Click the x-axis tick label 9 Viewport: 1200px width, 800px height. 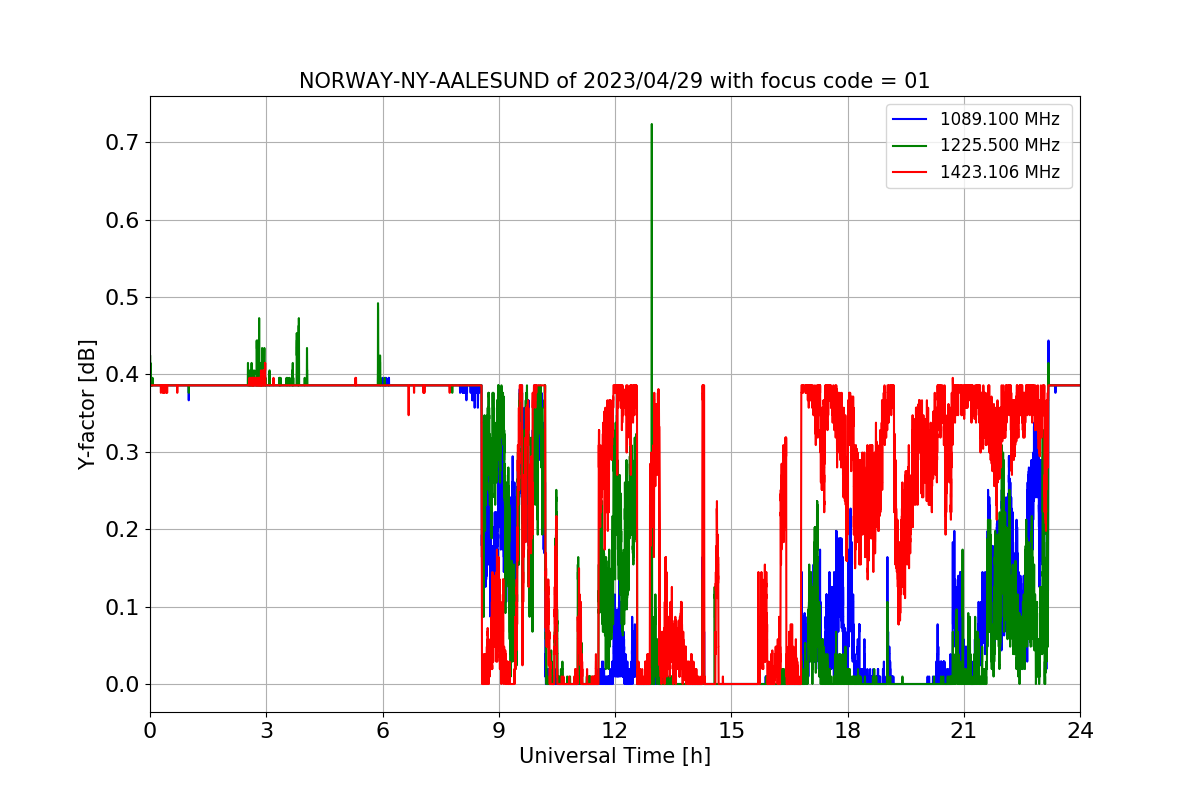[x=499, y=730]
